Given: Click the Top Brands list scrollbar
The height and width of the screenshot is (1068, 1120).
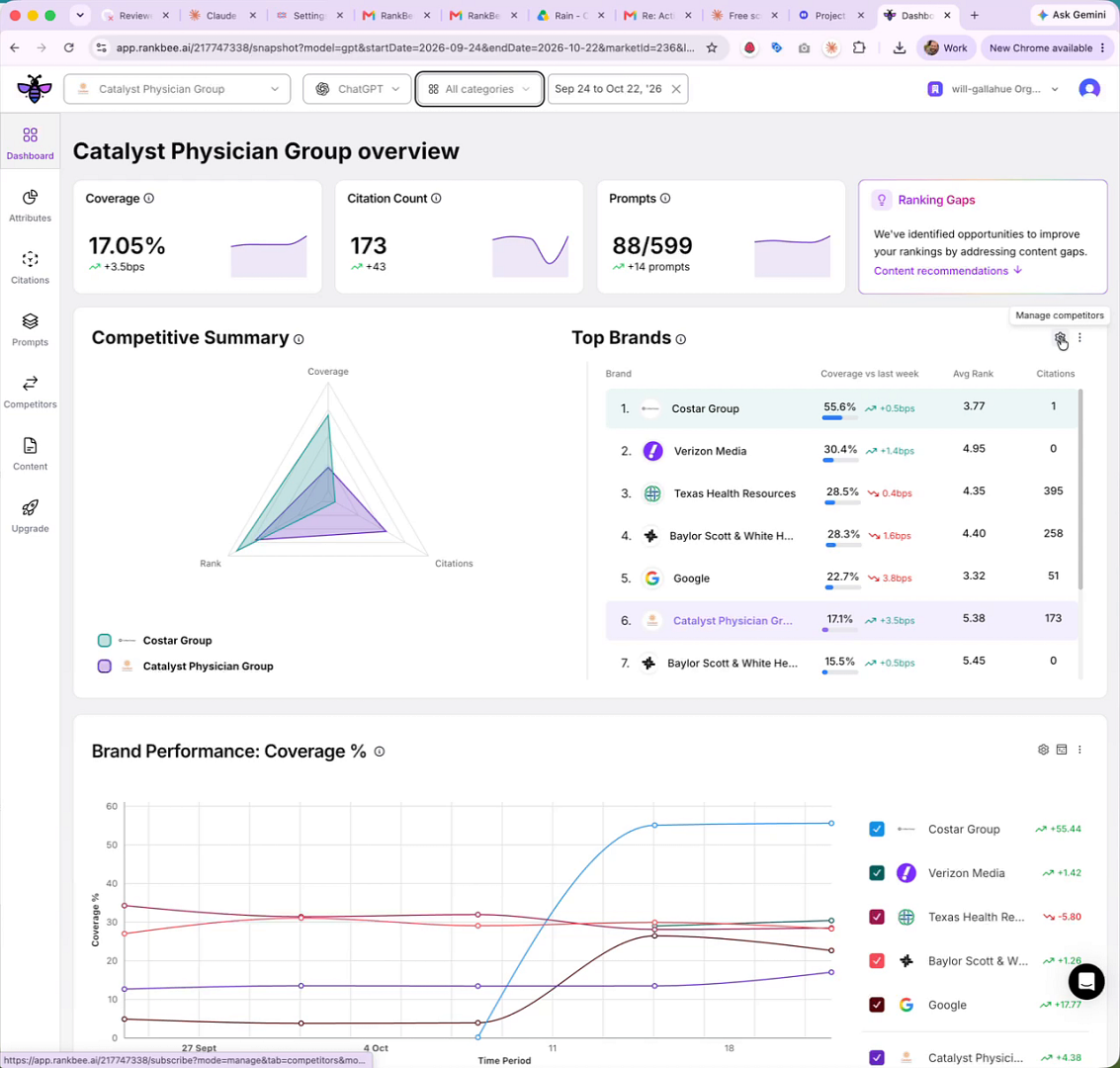Looking at the screenshot, I should tap(1080, 490).
